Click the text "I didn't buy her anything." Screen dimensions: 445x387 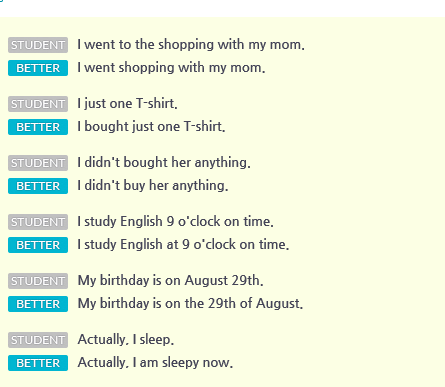(x=153, y=186)
